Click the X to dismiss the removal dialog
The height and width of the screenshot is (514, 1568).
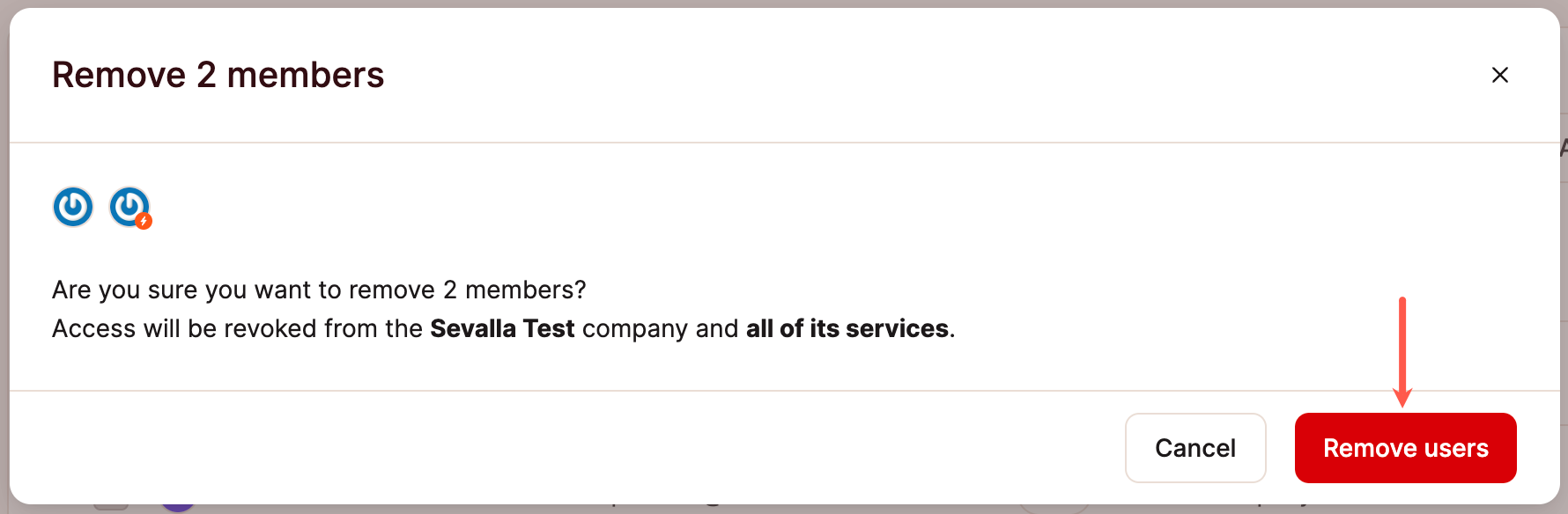pyautogui.click(x=1500, y=75)
